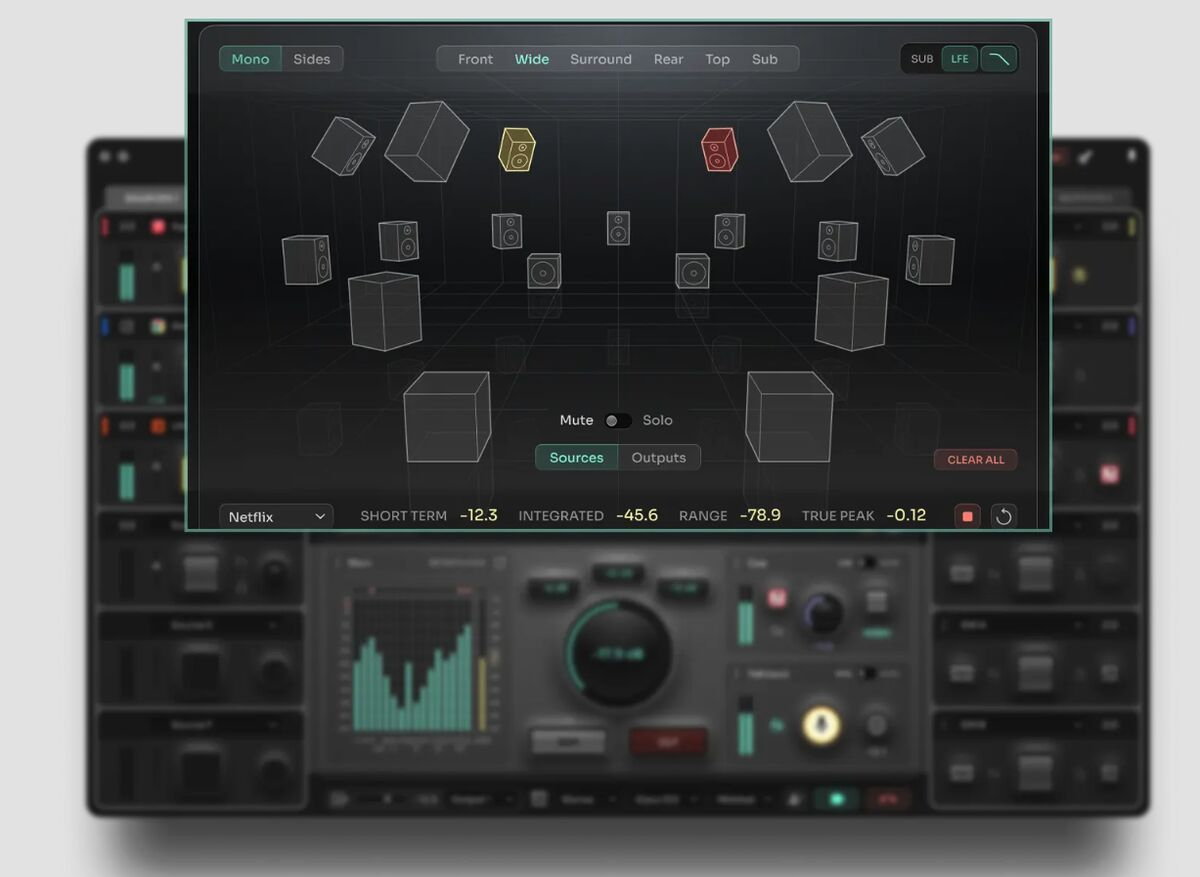Select the Sides mode button
This screenshot has width=1200, height=877.
(311, 59)
